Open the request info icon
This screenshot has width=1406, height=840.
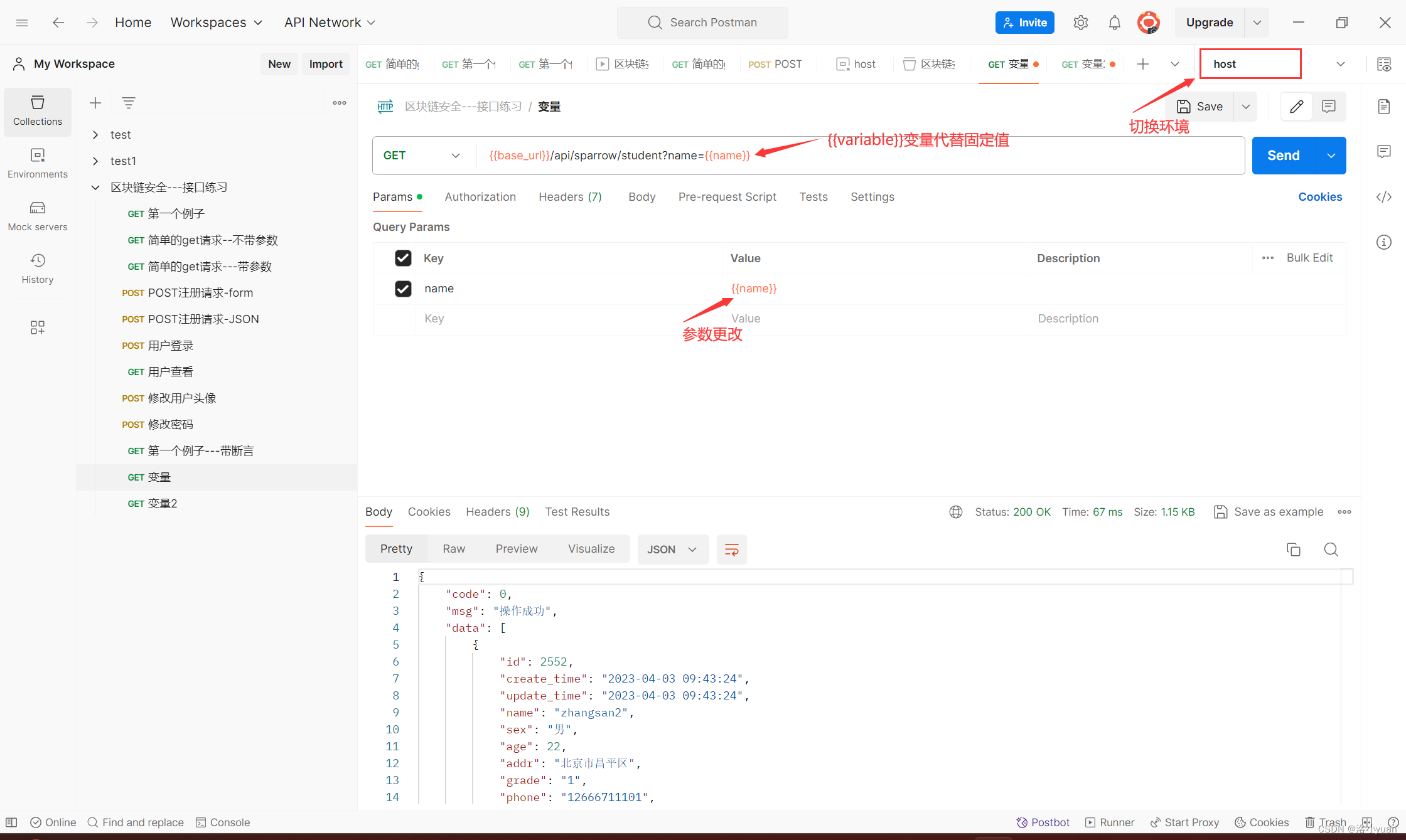pyautogui.click(x=1384, y=242)
